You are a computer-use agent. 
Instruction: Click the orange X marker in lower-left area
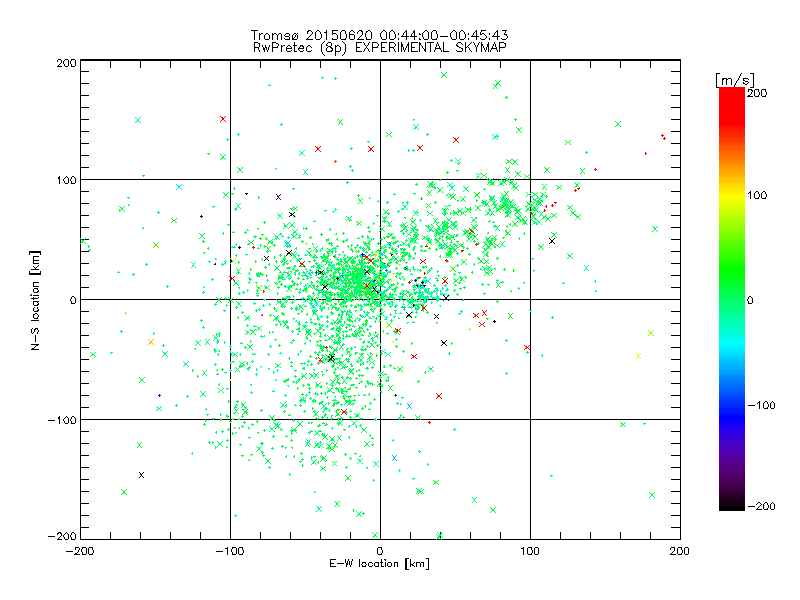pyautogui.click(x=151, y=342)
